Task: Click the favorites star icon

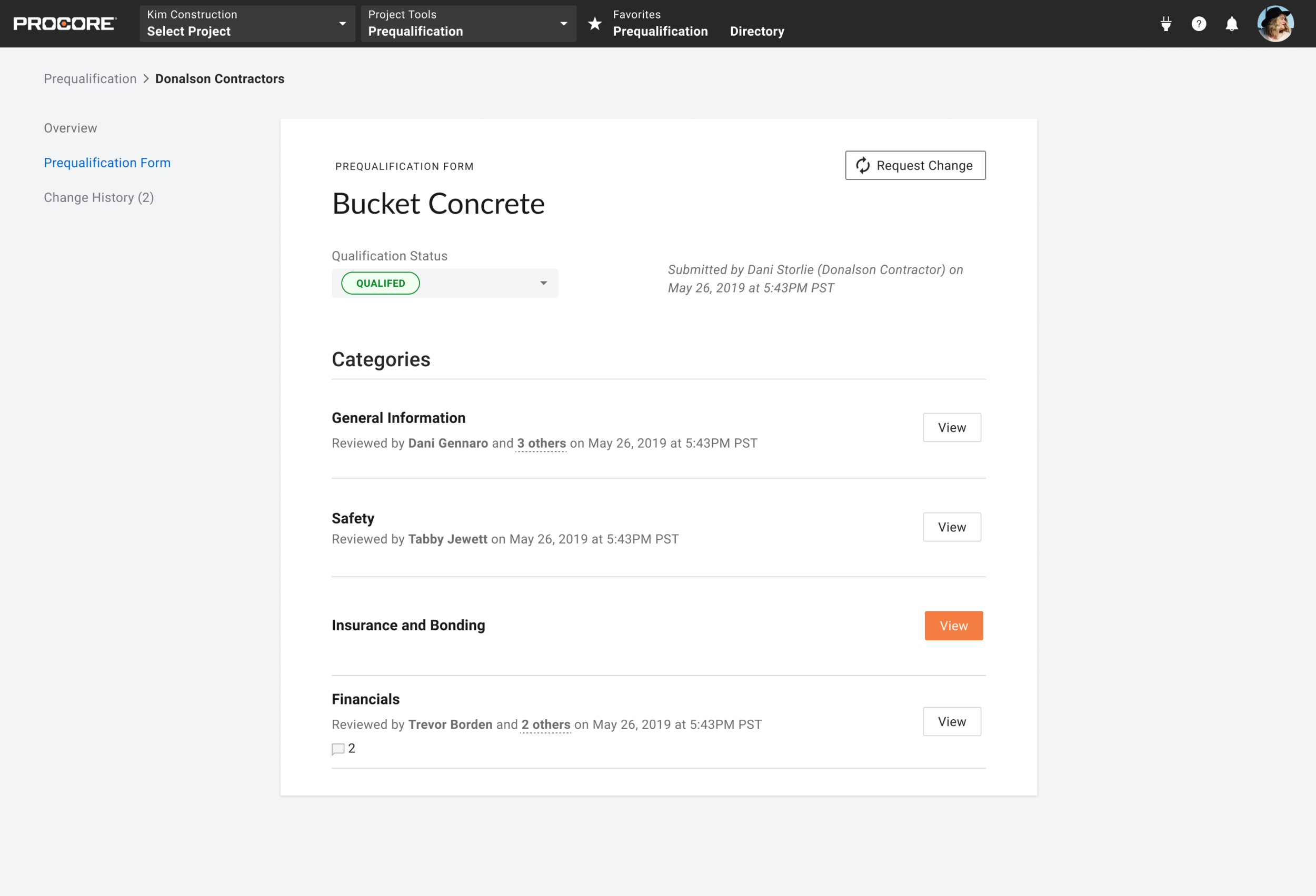Action: pyautogui.click(x=595, y=24)
